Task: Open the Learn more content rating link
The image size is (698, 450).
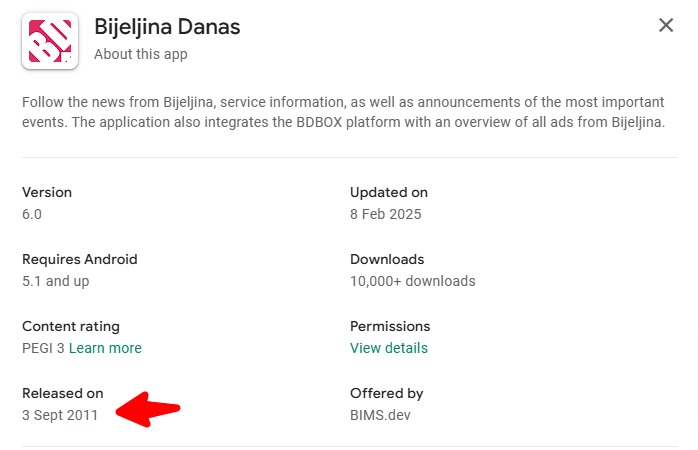Action: pyautogui.click(x=105, y=348)
